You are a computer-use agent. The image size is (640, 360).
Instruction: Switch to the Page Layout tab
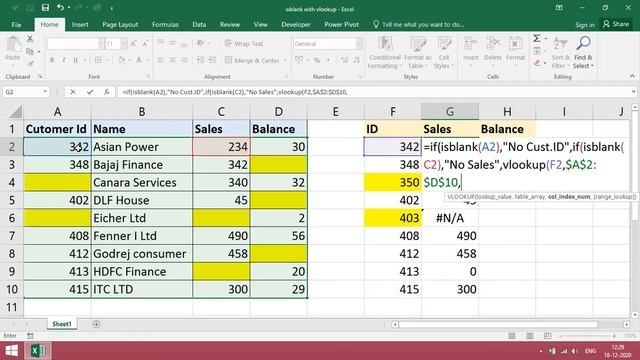(120, 24)
